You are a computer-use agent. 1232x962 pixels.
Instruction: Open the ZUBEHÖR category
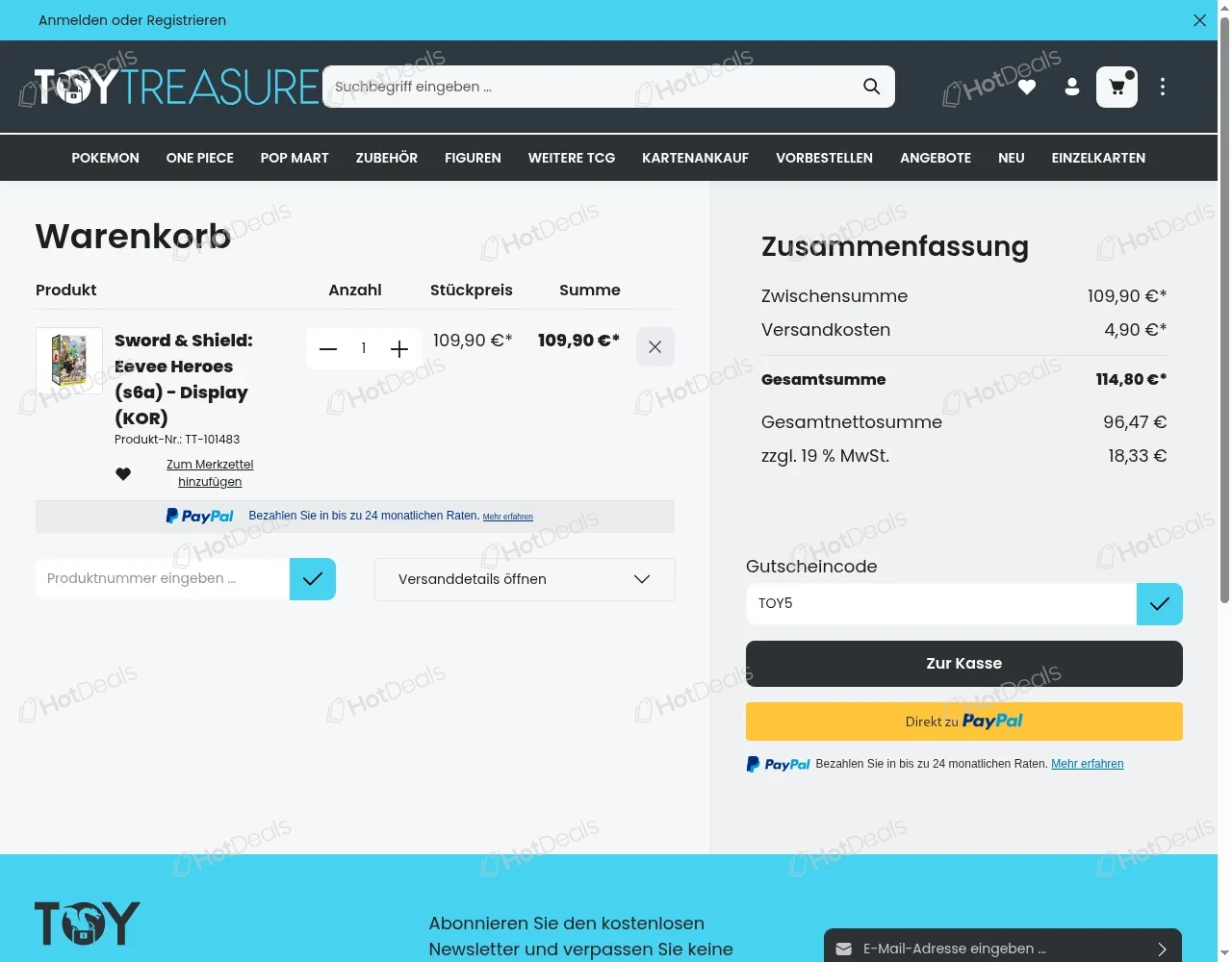(x=387, y=158)
